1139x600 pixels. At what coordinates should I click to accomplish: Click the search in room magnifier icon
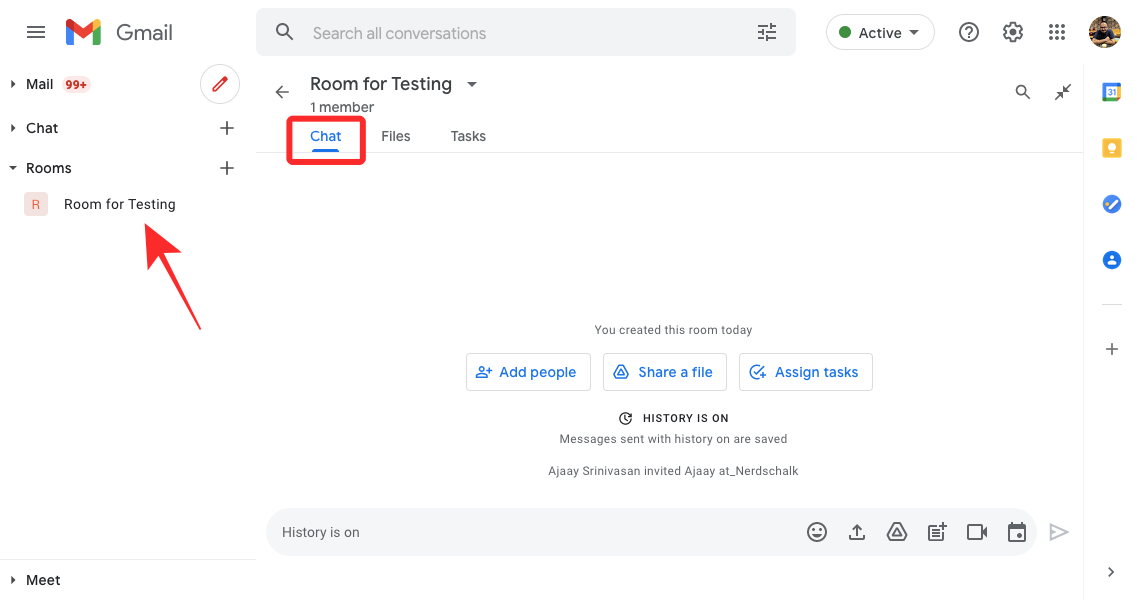pos(1022,92)
